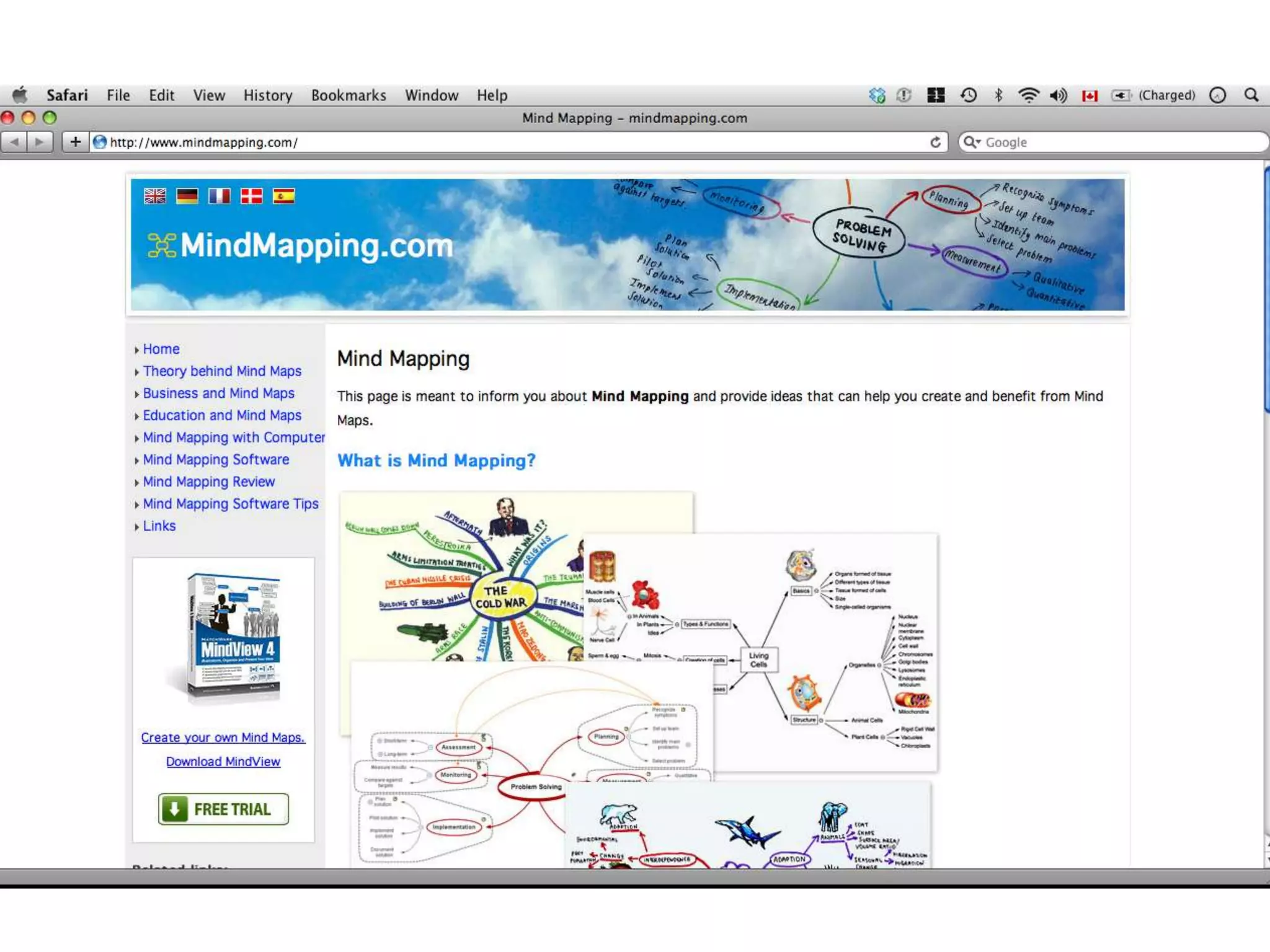
Task: Open the battery Charged status menu
Action: (1153, 95)
